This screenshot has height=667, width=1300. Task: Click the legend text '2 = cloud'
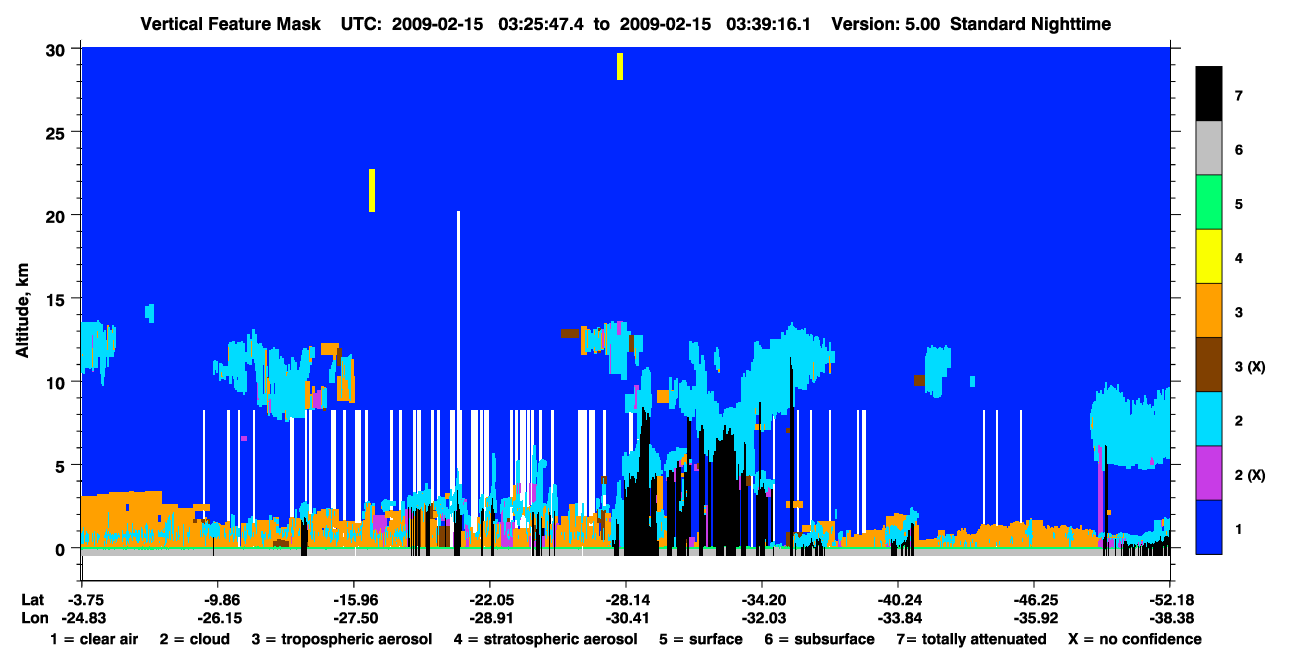194,639
